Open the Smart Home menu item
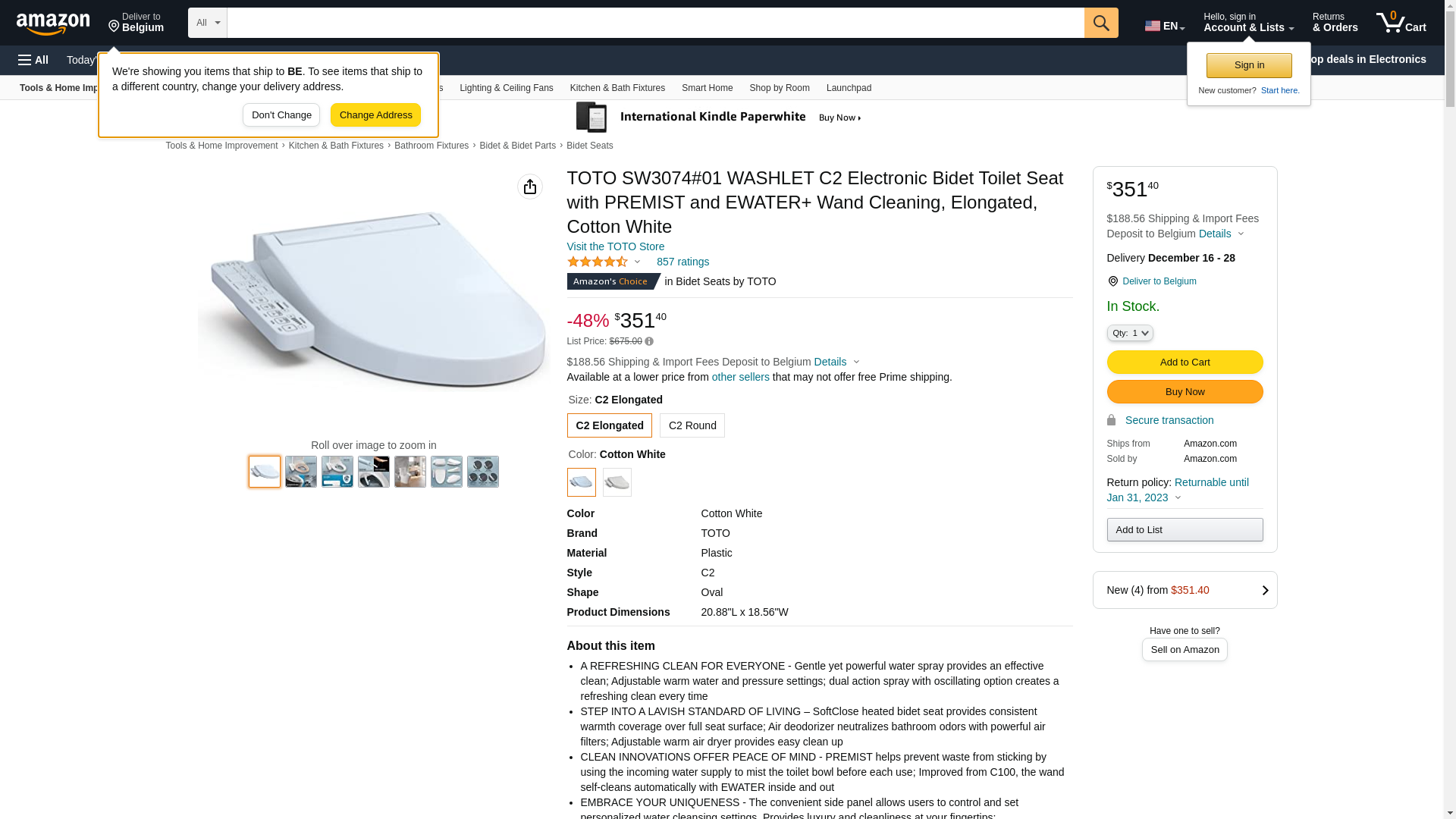Image resolution: width=1456 pixels, height=819 pixels. click(x=707, y=88)
